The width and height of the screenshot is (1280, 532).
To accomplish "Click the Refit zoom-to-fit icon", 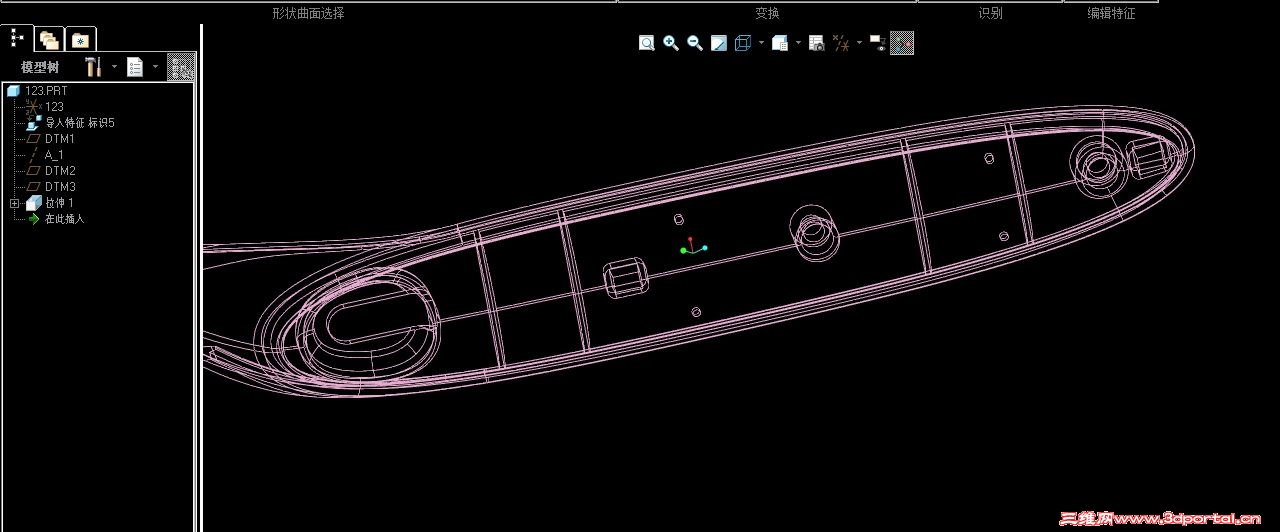I will click(x=647, y=43).
